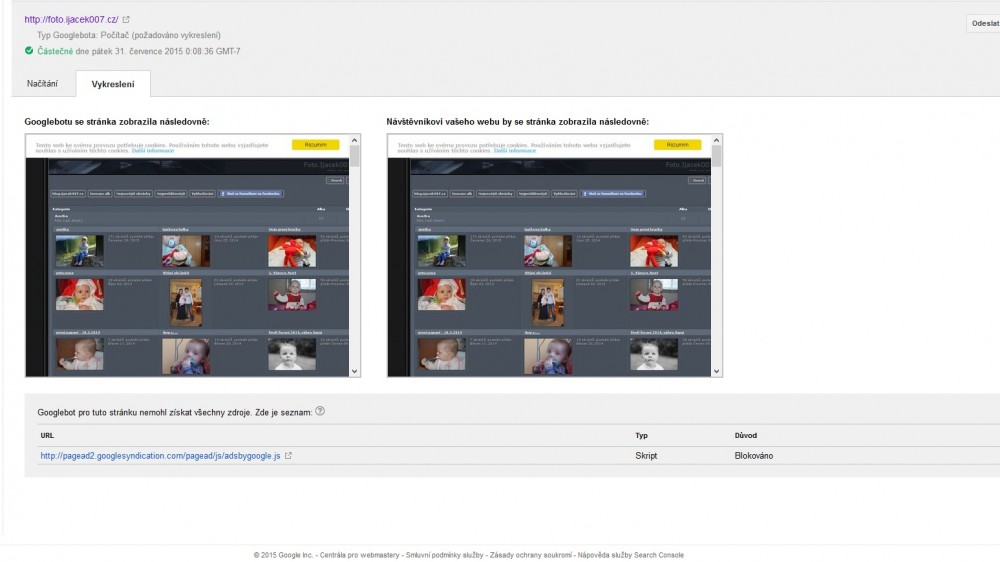The height and width of the screenshot is (562, 1000).
Task: Click scroll up arrow in visitor preview
Action: click(x=717, y=140)
